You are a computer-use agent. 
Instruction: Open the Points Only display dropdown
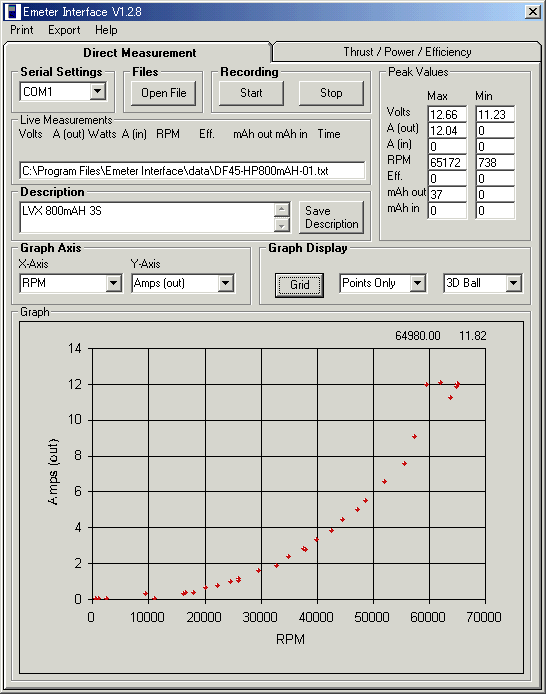(418, 283)
